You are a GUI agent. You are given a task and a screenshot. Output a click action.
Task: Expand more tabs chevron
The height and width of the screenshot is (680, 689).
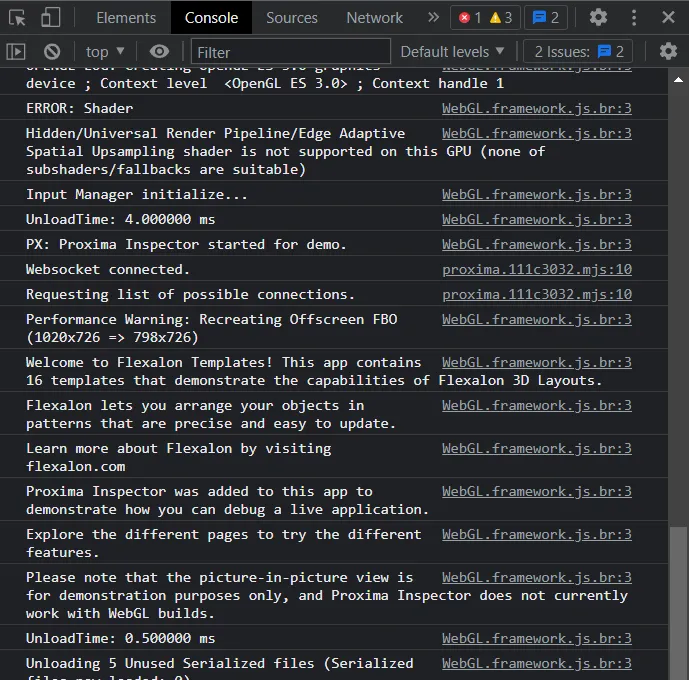433,18
